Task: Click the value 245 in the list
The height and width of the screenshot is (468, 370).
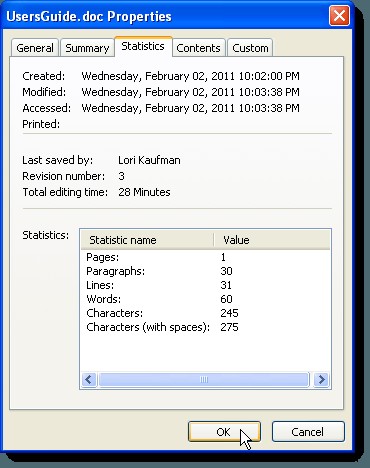Action: click(229, 313)
